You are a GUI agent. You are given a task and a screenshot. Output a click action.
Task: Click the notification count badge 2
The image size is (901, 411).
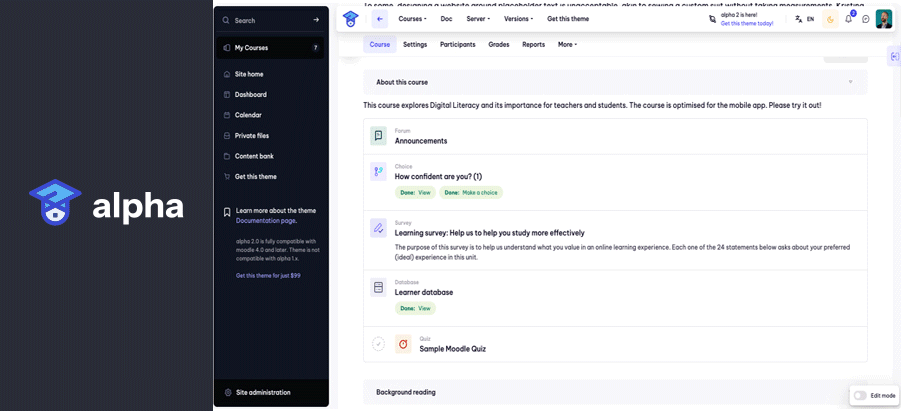(853, 13)
